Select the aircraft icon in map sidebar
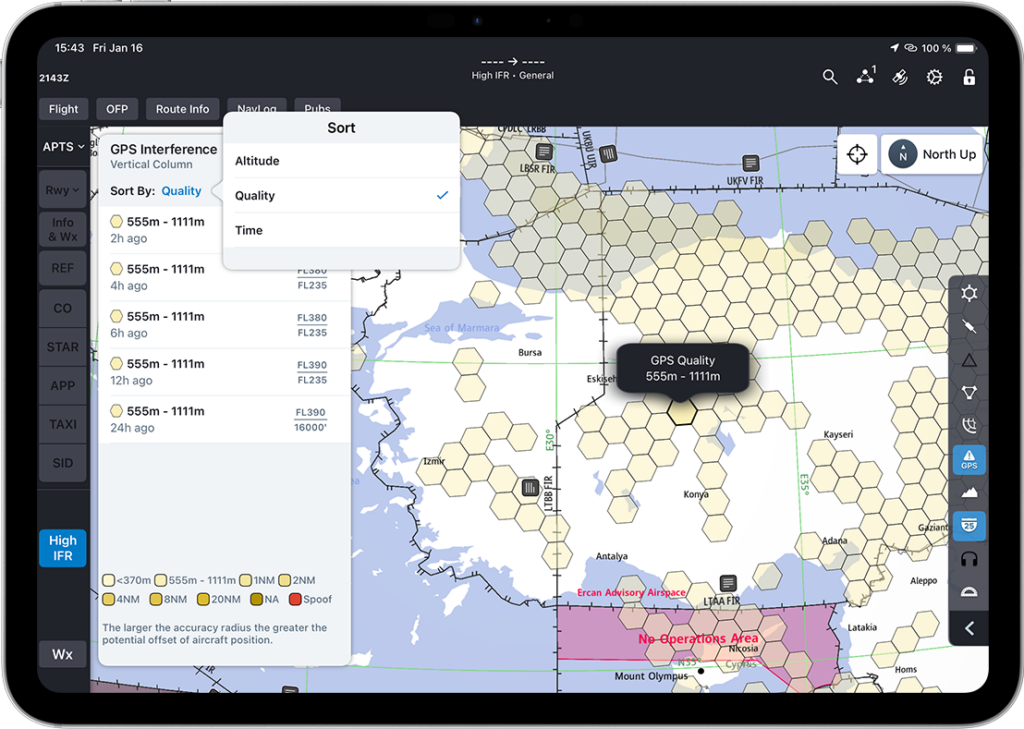Image resolution: width=1024 pixels, height=729 pixels. tap(969, 326)
